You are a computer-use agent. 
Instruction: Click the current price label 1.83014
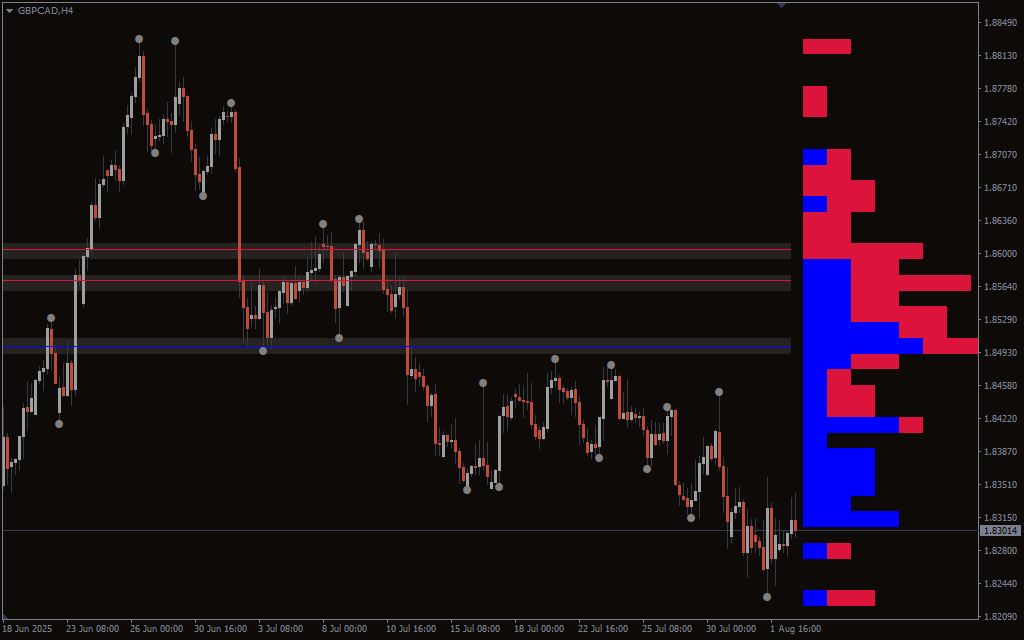coord(1000,531)
